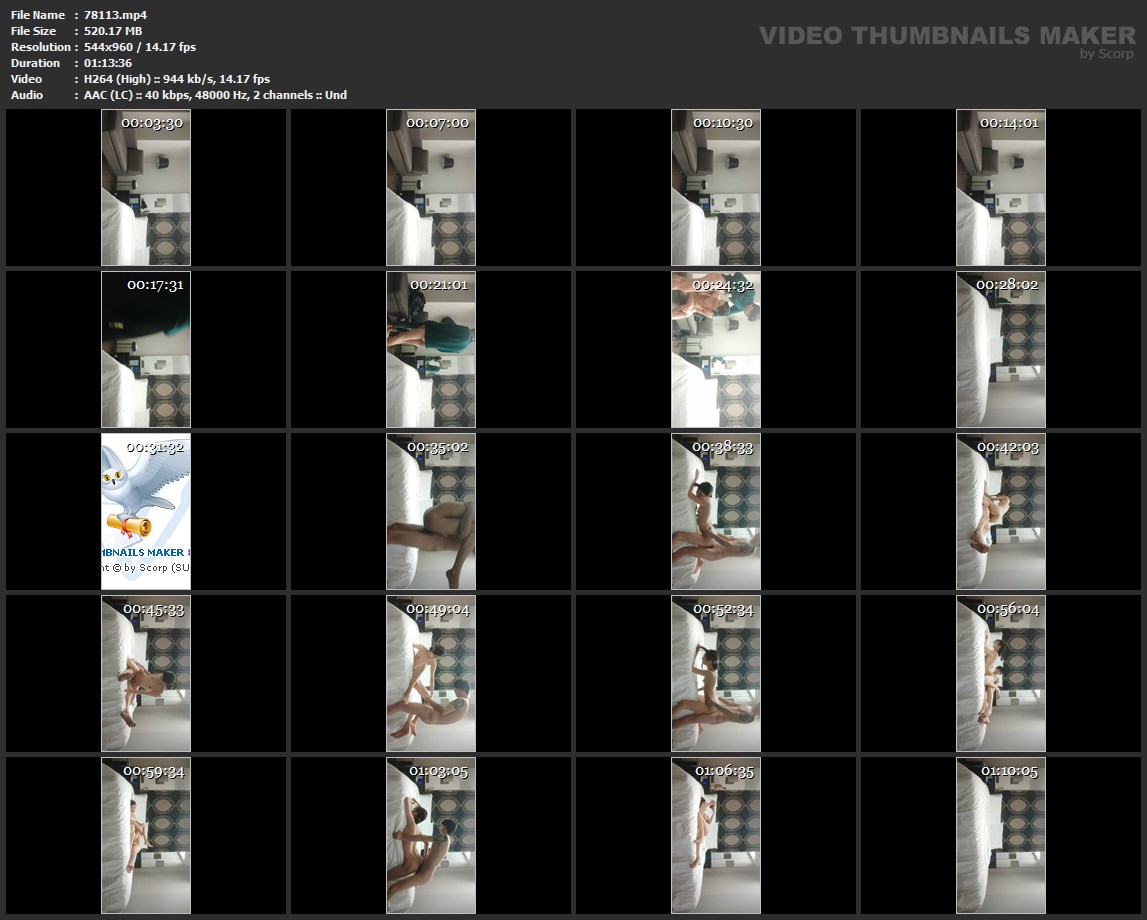This screenshot has width=1147, height=920.
Task: Click the VIDEO THUMBNAILS MAKER watermark title
Action: pos(946,36)
